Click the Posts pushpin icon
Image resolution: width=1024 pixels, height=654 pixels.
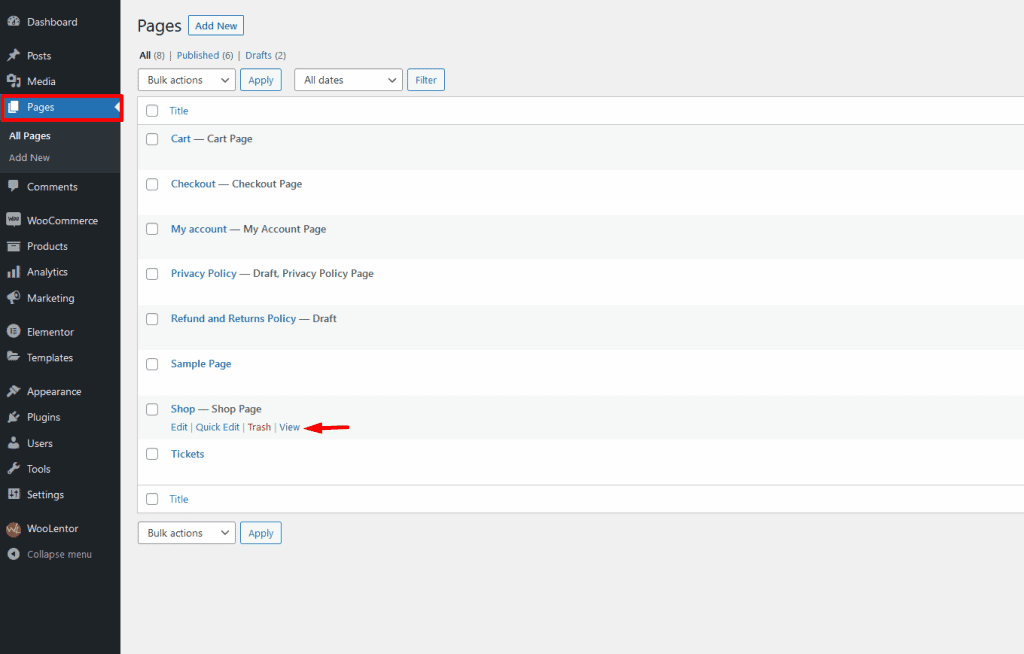click(14, 56)
